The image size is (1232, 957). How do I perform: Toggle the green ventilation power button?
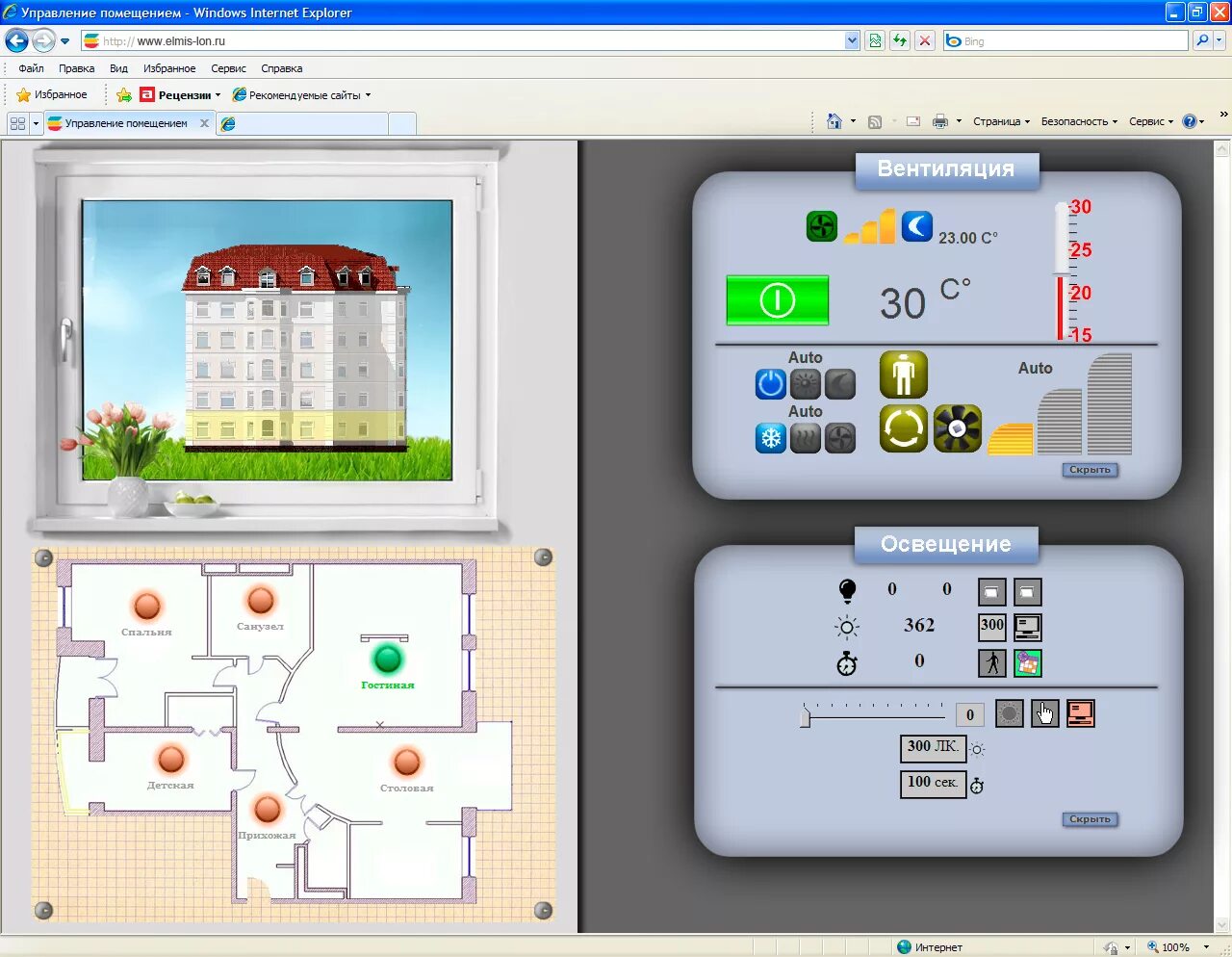(x=777, y=300)
